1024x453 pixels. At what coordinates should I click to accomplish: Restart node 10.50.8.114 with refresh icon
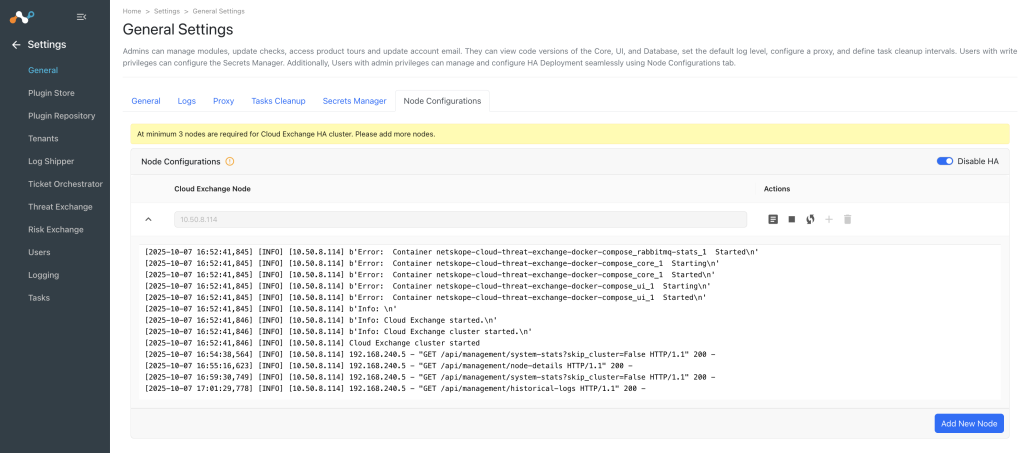tap(810, 219)
